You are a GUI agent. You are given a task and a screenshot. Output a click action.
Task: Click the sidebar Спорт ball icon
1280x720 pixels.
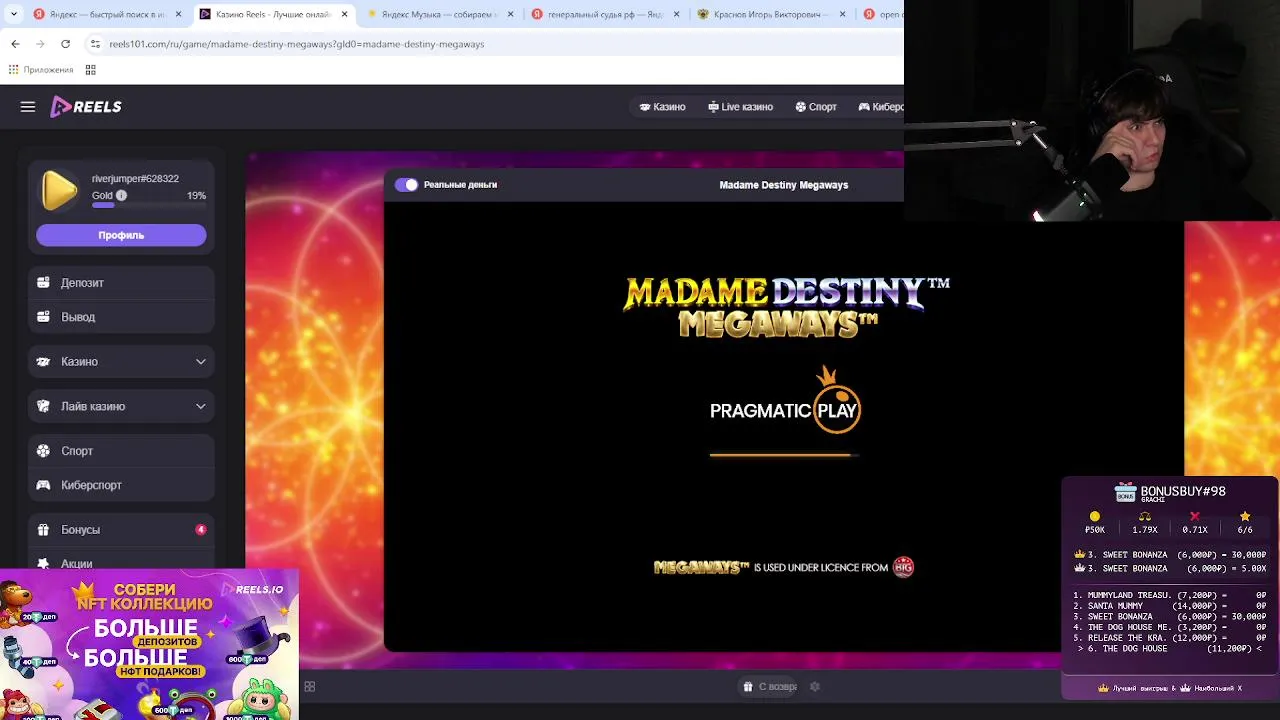43,451
